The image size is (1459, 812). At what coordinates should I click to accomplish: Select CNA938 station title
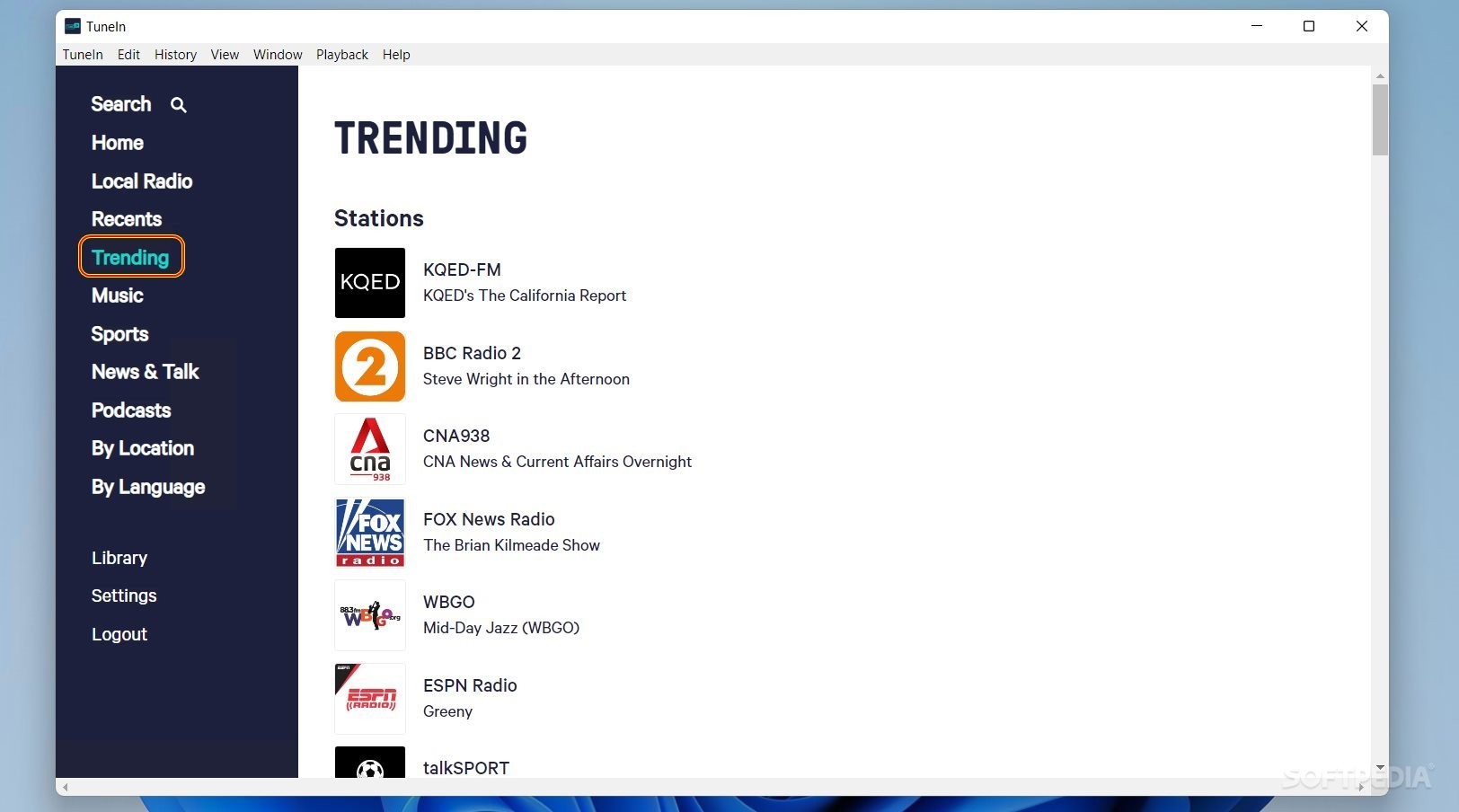(456, 436)
